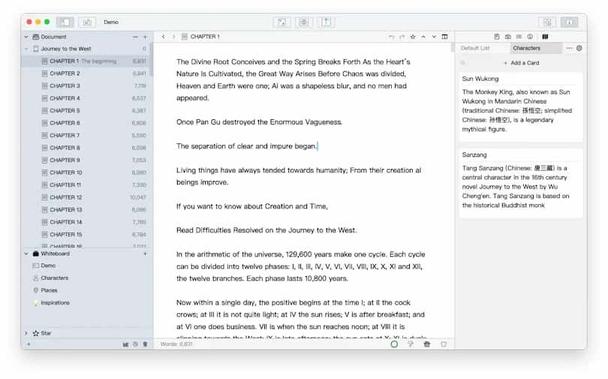Image resolution: width=608 pixels, height=379 pixels.
Task: Open CHAPTER 14 in the sidebar
Action: point(86,222)
